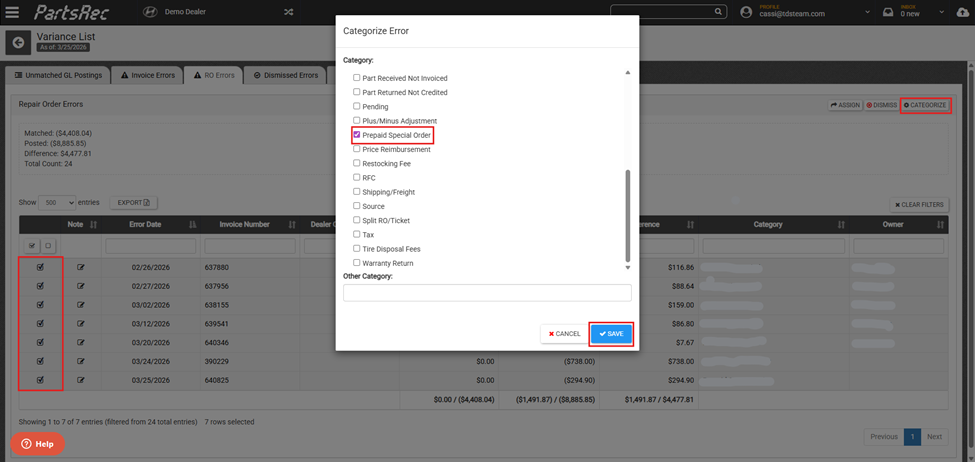Expand the profile dropdown arrow
This screenshot has width=975, height=462.
coord(867,12)
